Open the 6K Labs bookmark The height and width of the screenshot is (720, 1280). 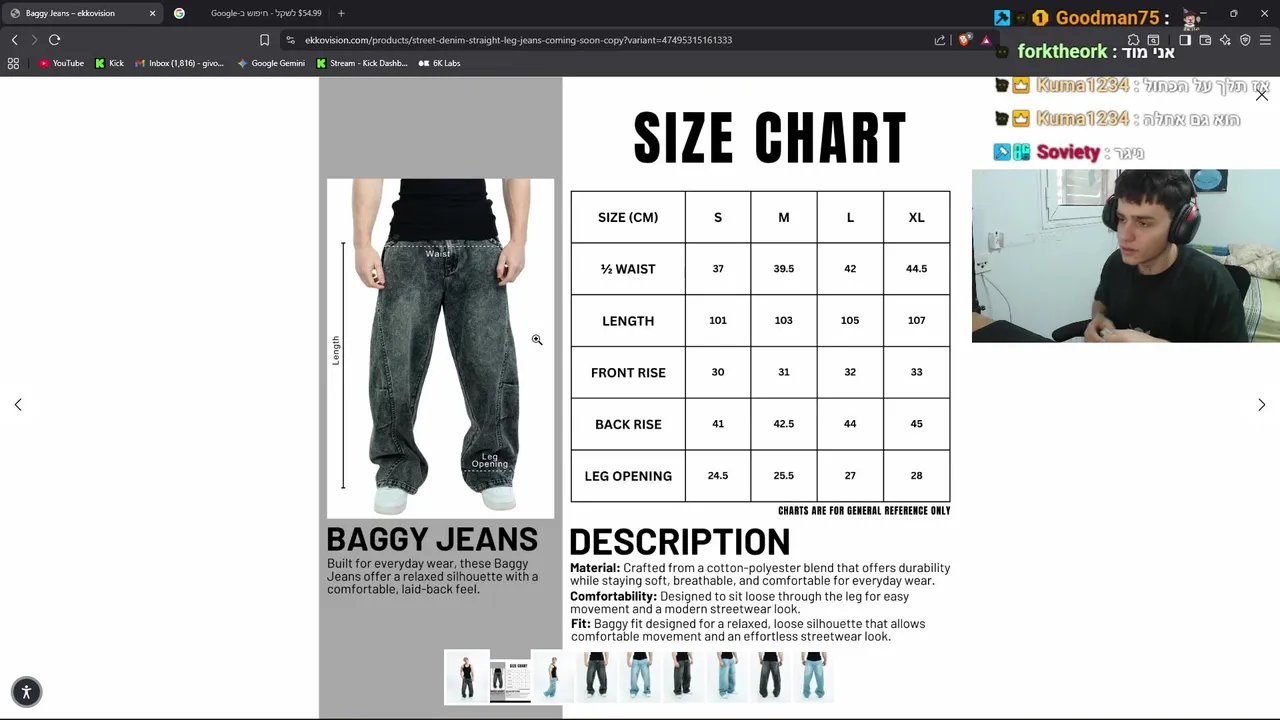[x=440, y=63]
